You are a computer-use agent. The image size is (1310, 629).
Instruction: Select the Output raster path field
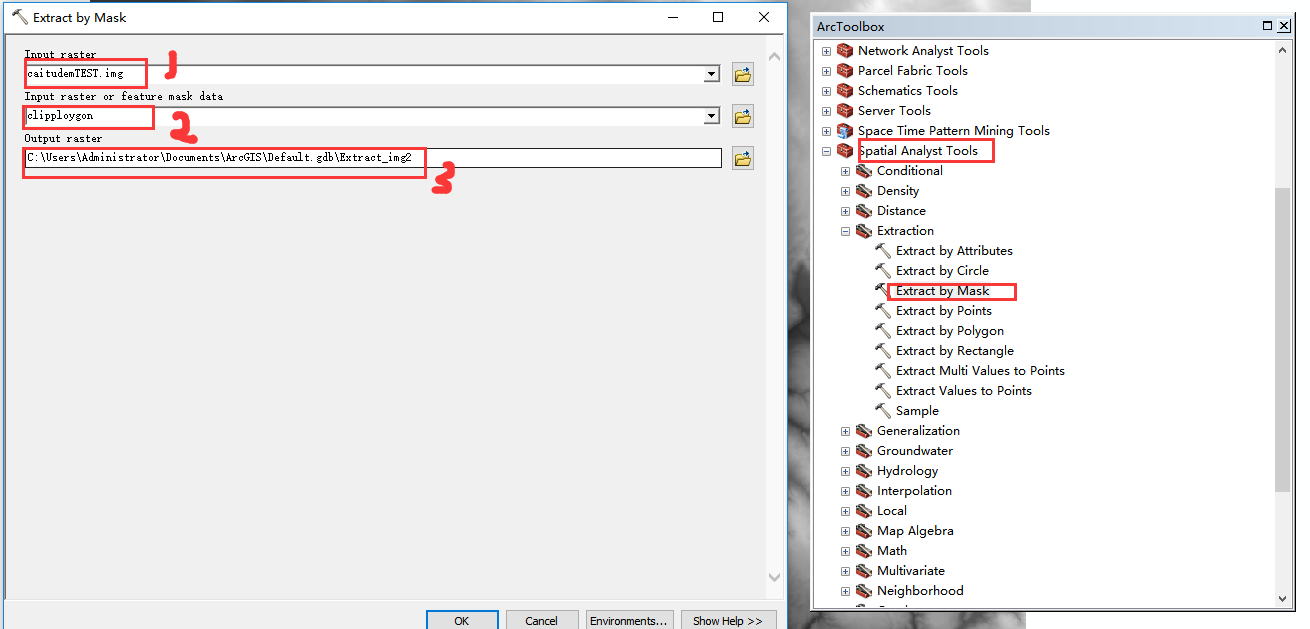click(372, 158)
